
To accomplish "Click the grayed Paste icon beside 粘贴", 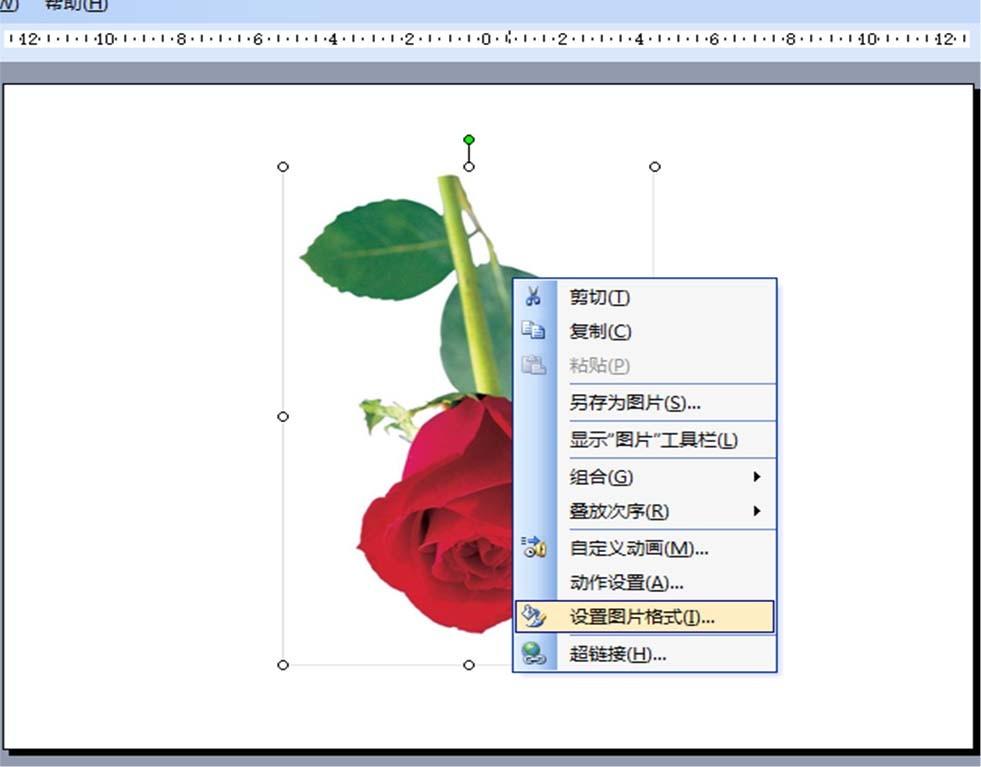I will coord(534,364).
